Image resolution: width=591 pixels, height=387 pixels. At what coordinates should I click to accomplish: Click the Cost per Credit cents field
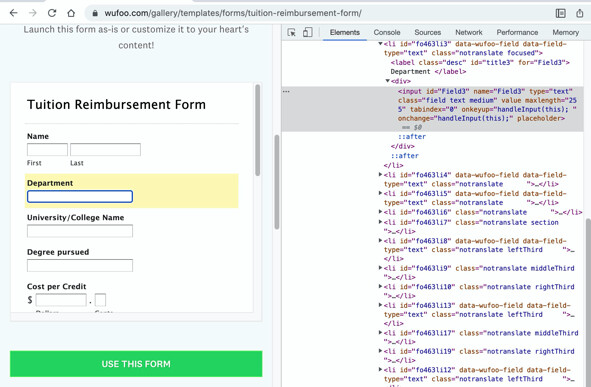pos(100,300)
